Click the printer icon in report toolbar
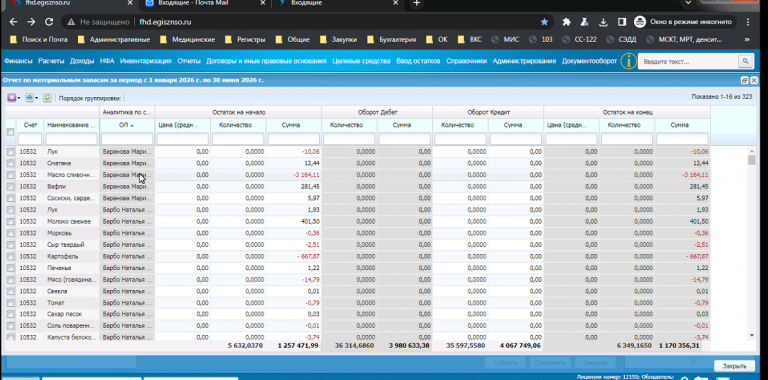The height and width of the screenshot is (380, 768). click(x=29, y=98)
